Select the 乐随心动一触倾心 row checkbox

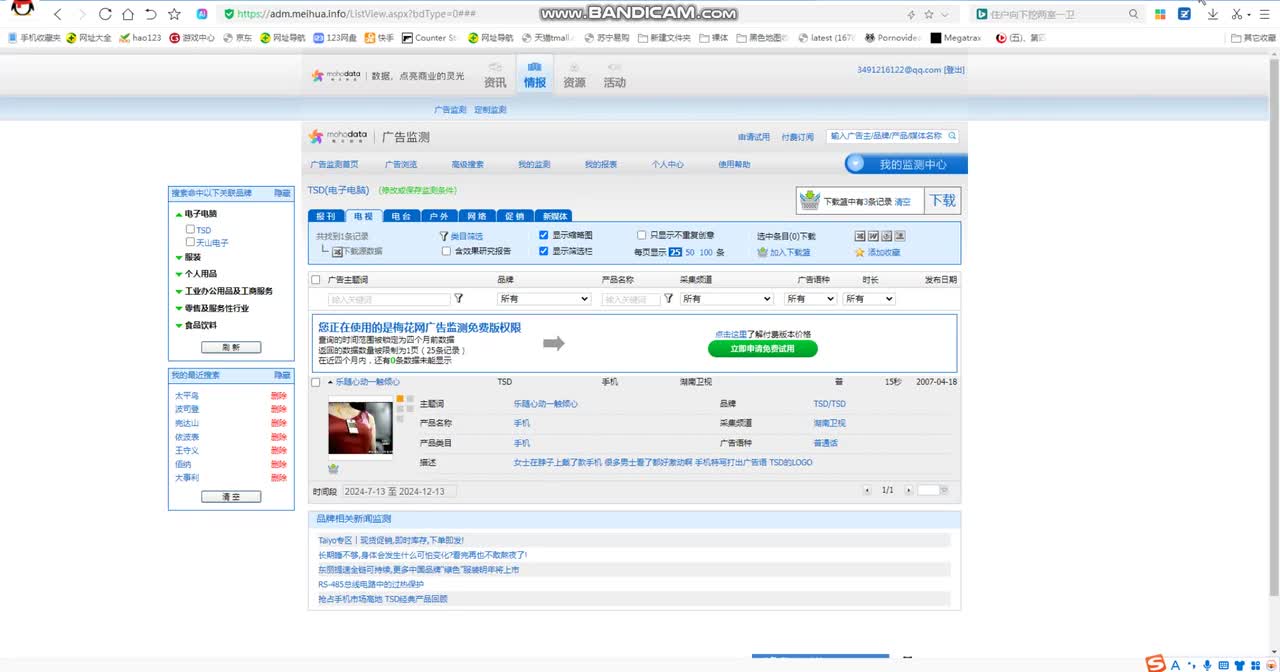pyautogui.click(x=316, y=382)
